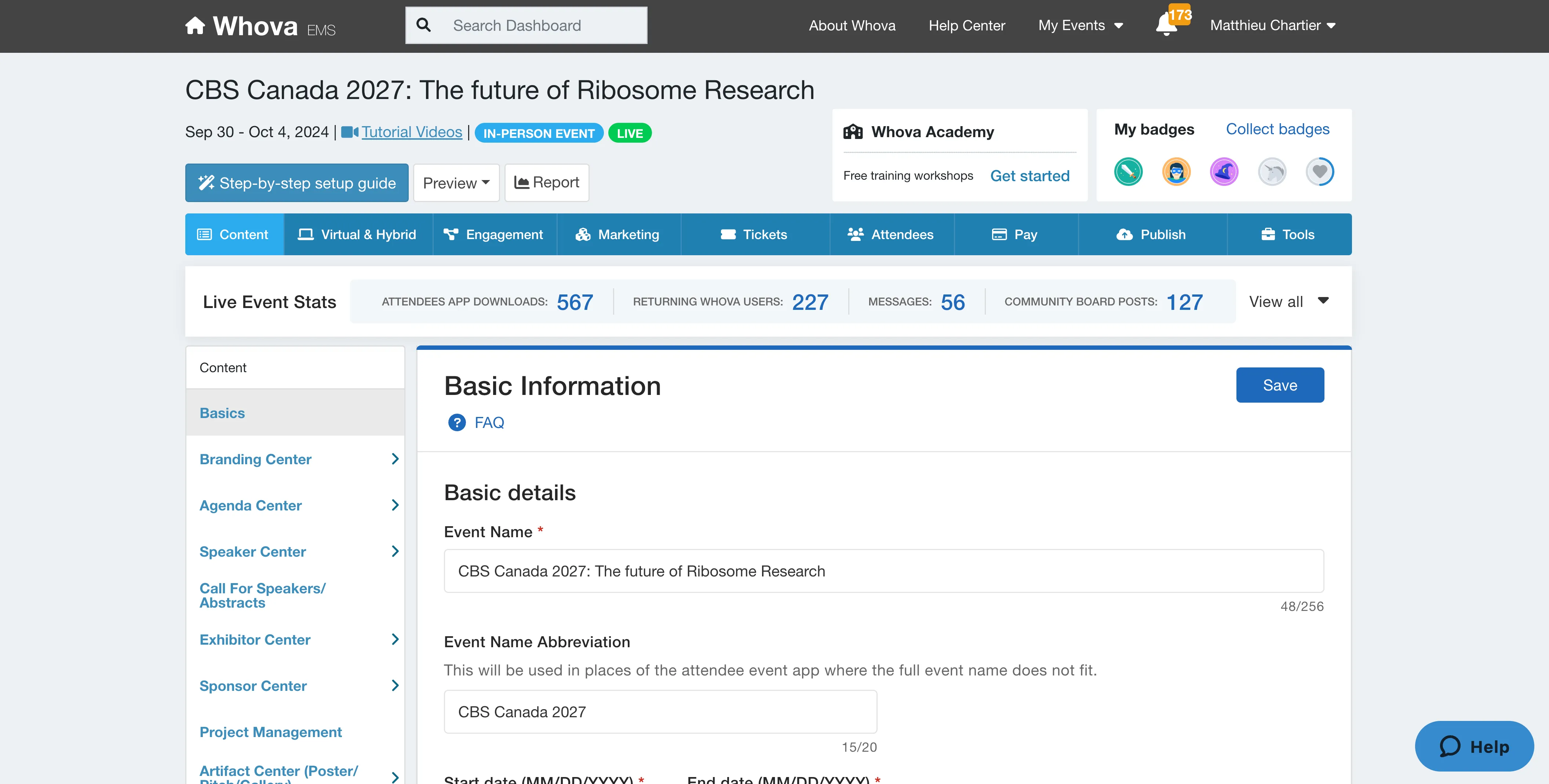Click the Tickets icon
The height and width of the screenshot is (784, 1549).
tap(728, 234)
